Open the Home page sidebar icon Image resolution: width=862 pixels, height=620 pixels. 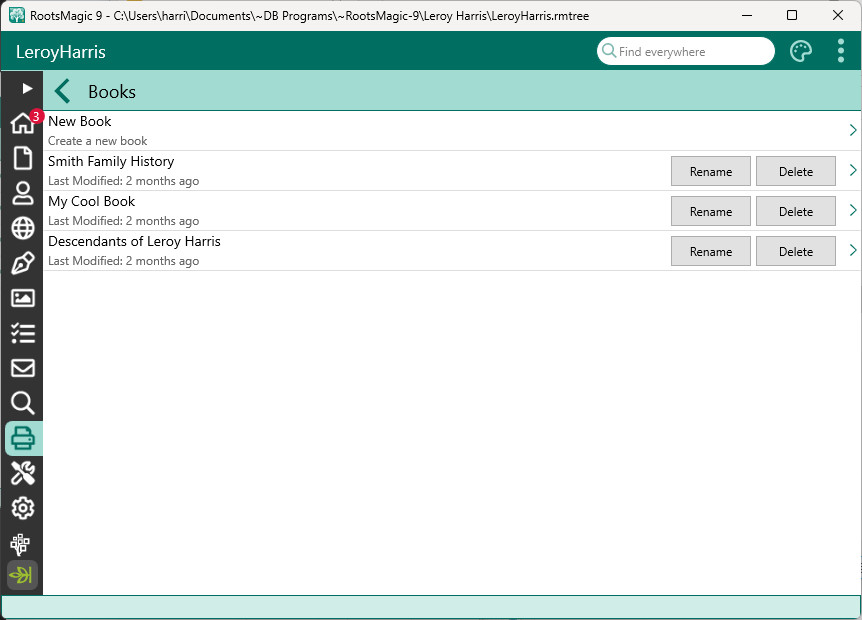point(22,124)
